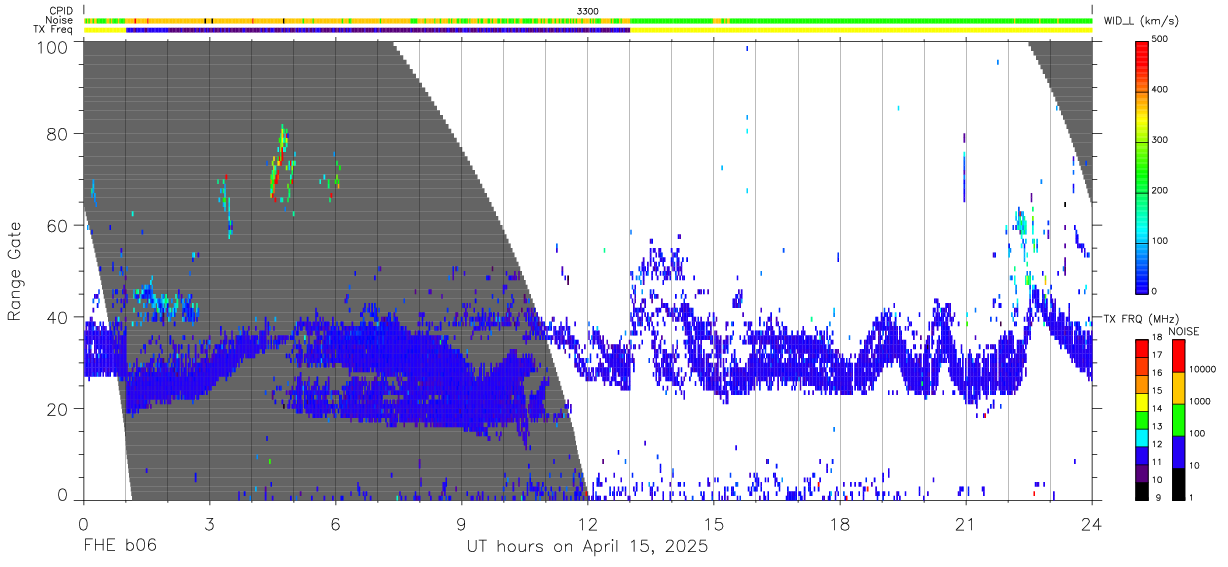The width and height of the screenshot is (1228, 567).
Task: Click the 1000 noise legend label
Action: pyautogui.click(x=1199, y=401)
